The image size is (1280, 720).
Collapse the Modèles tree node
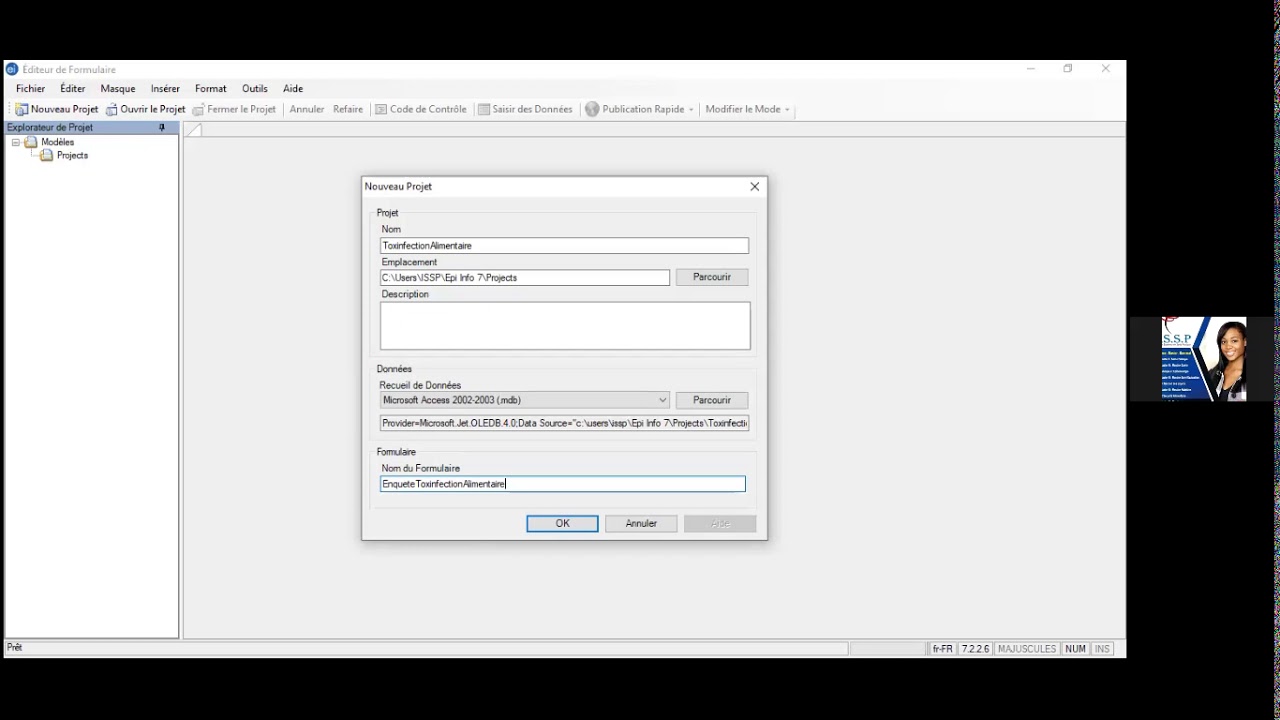point(15,142)
